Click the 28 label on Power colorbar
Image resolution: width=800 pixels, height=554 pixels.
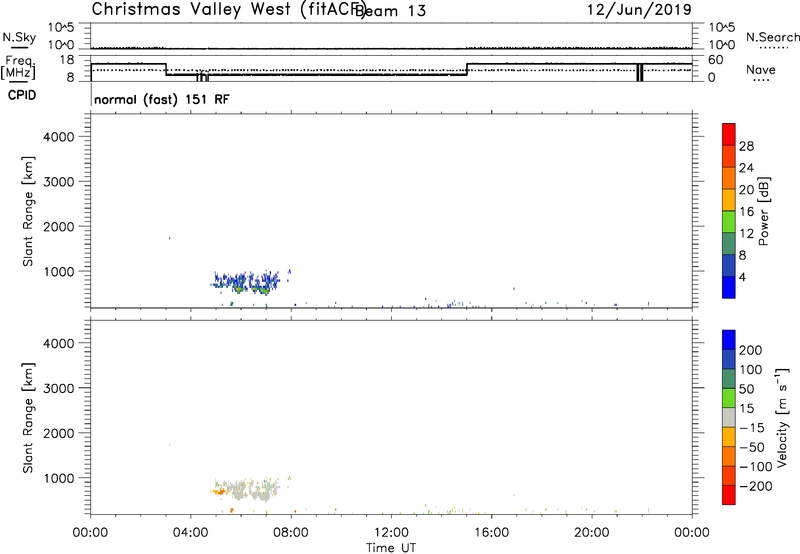[x=746, y=146]
